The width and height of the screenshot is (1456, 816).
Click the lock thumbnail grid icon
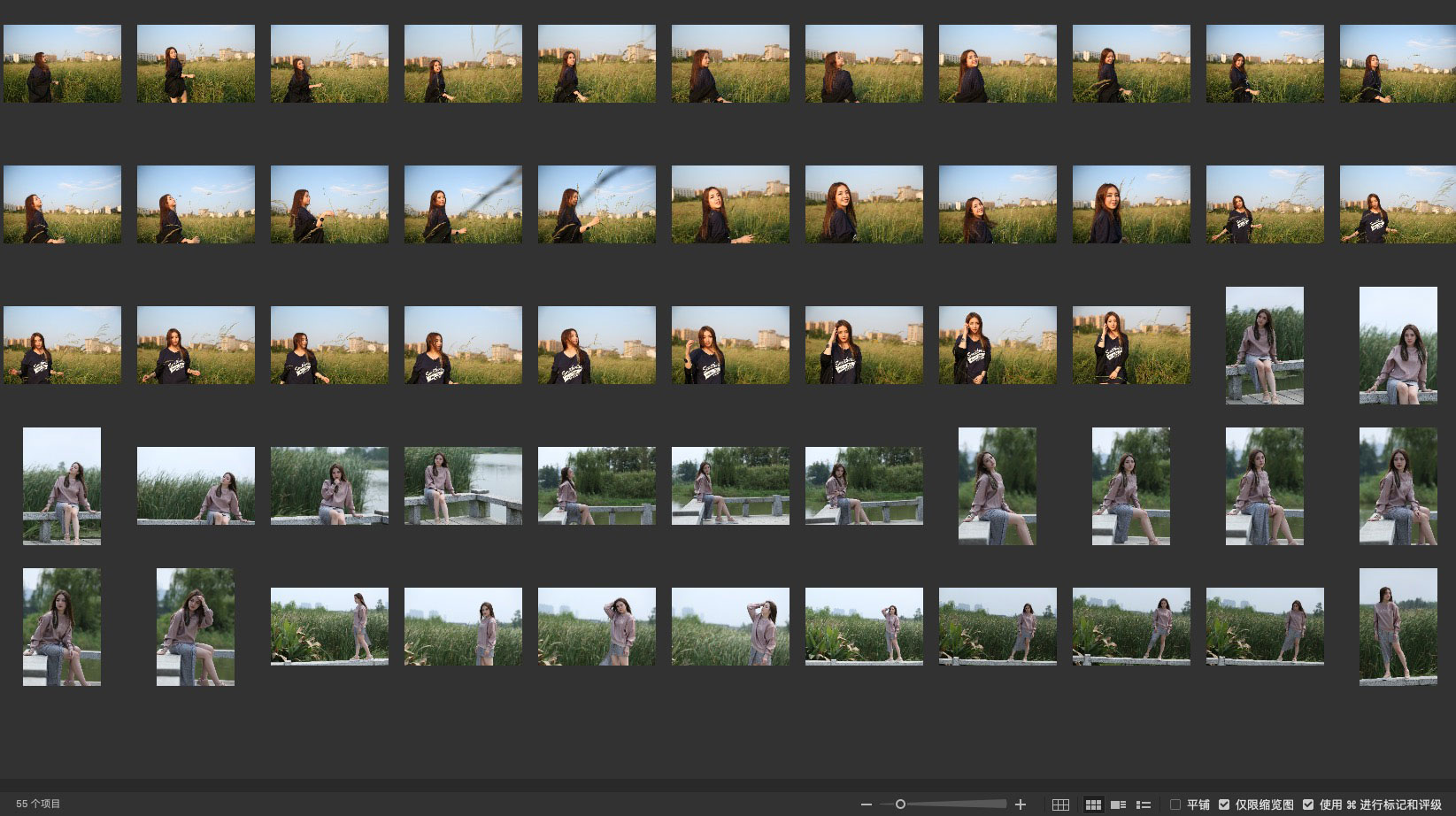tap(1060, 804)
